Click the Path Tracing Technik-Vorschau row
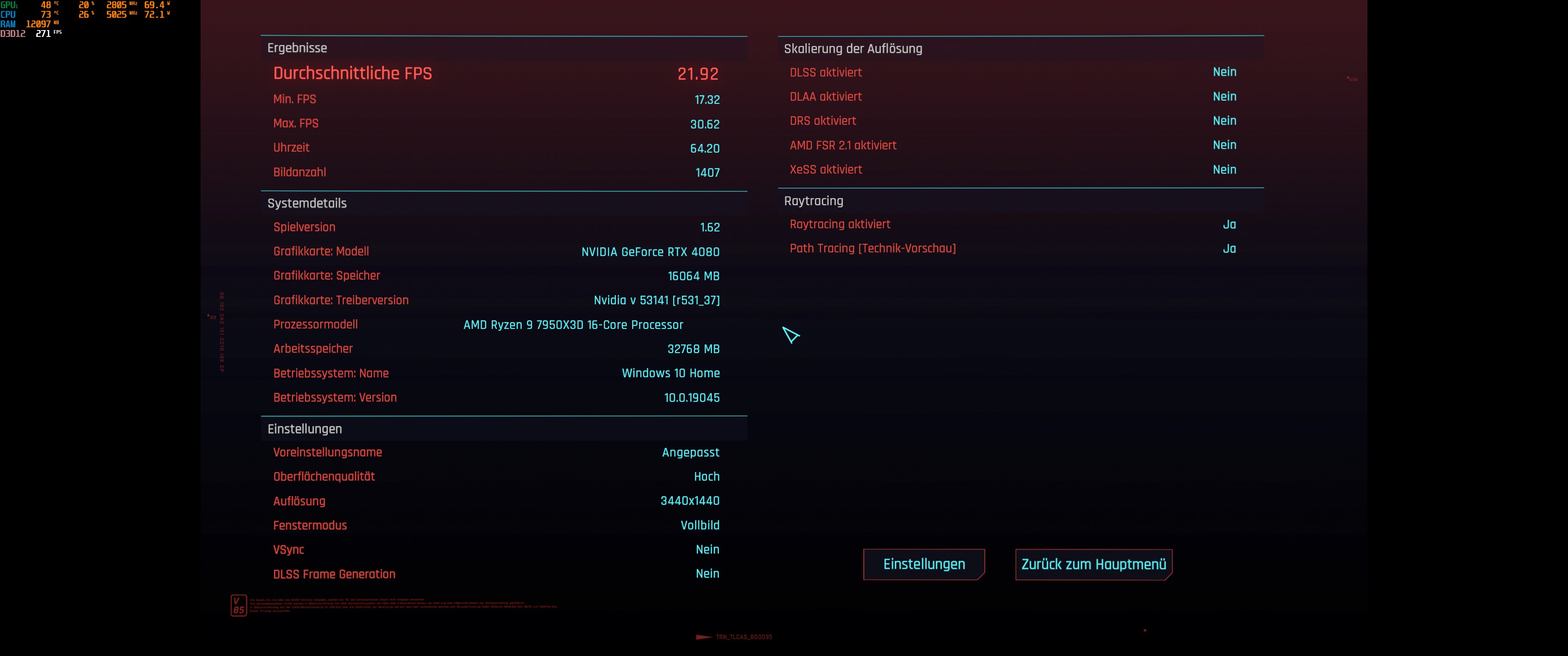This screenshot has height=656, width=1568. (873, 248)
